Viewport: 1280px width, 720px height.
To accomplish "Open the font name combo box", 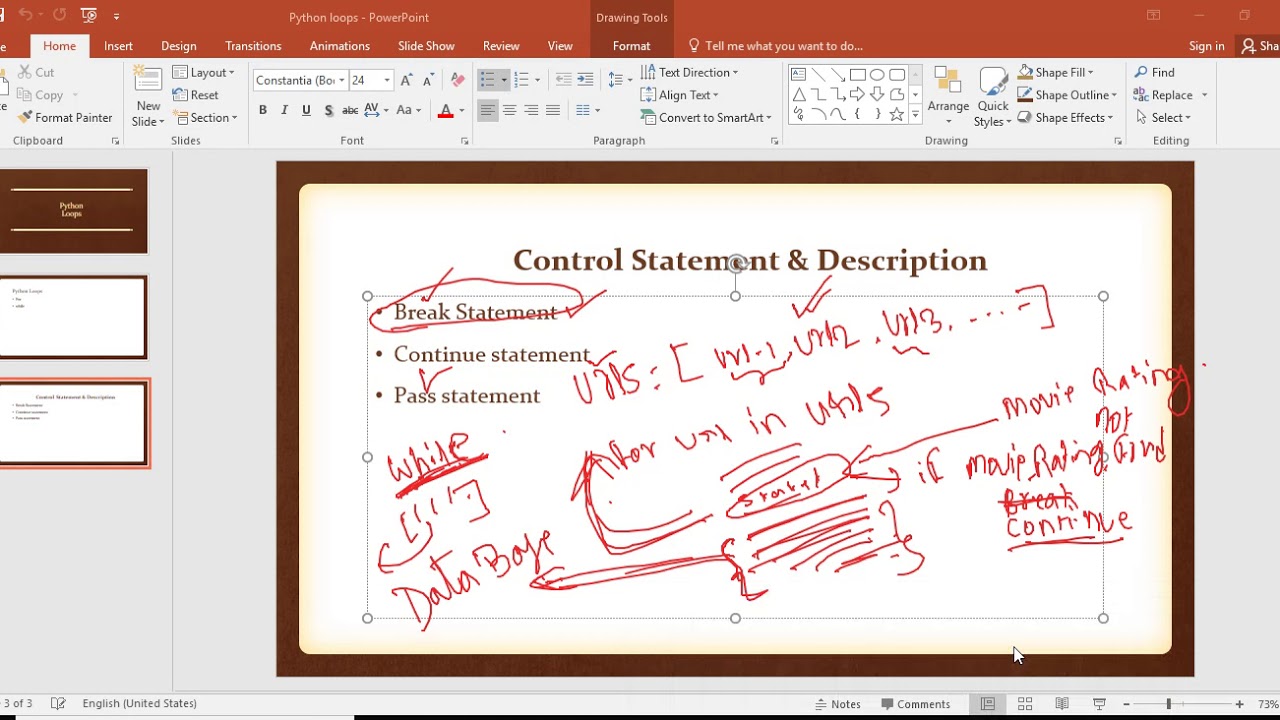I will pos(299,80).
